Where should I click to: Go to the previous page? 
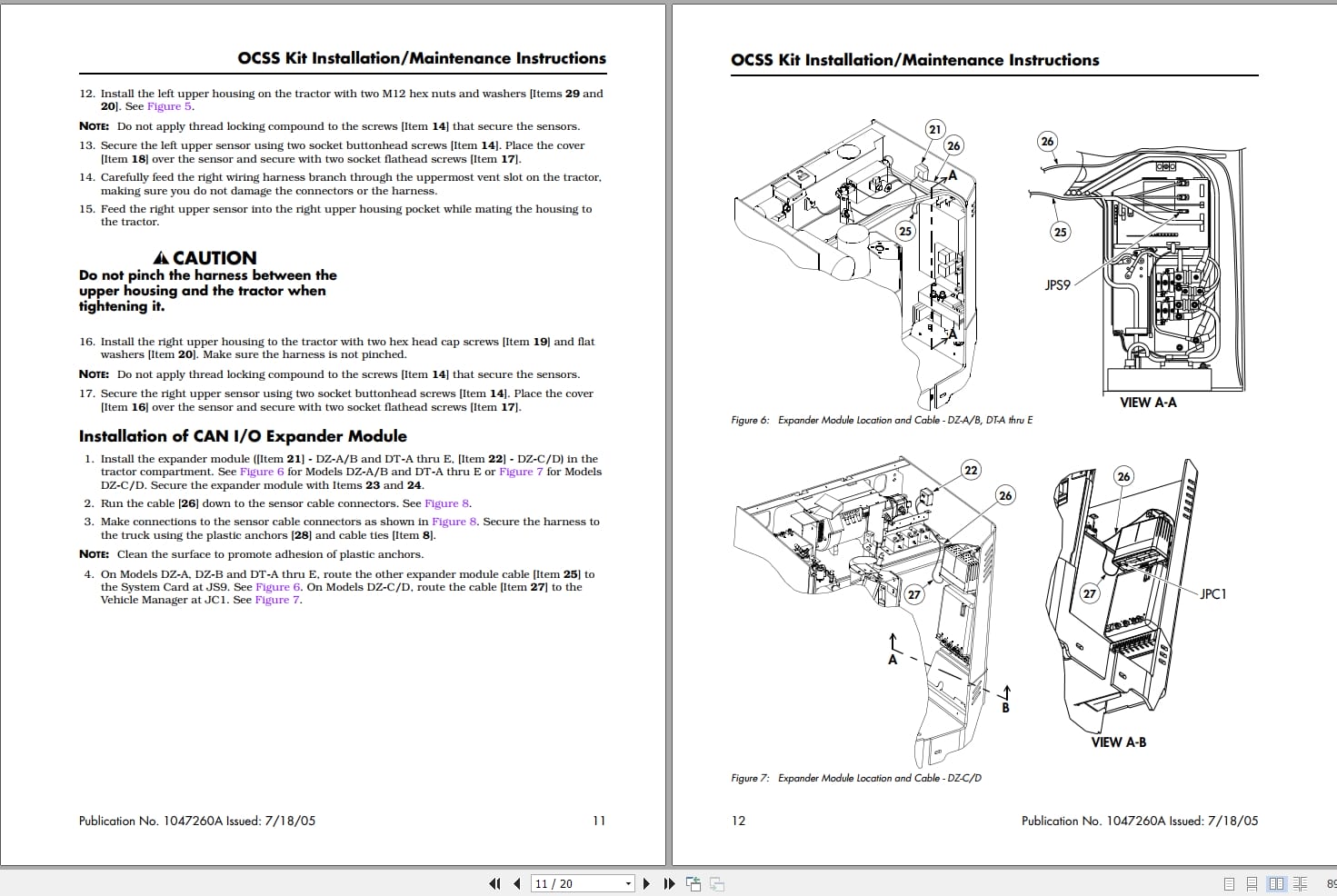[x=516, y=883]
